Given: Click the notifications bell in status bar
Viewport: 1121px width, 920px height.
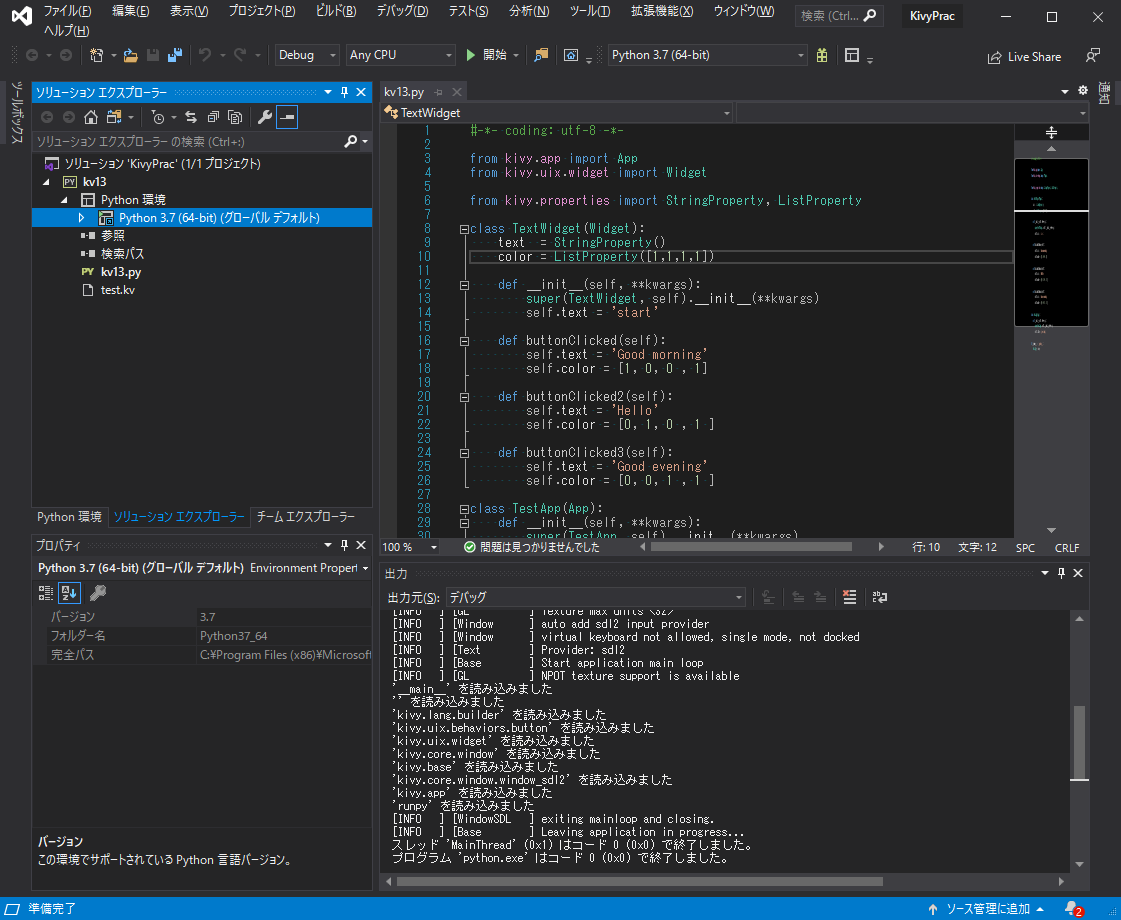Looking at the screenshot, I should [x=1073, y=909].
